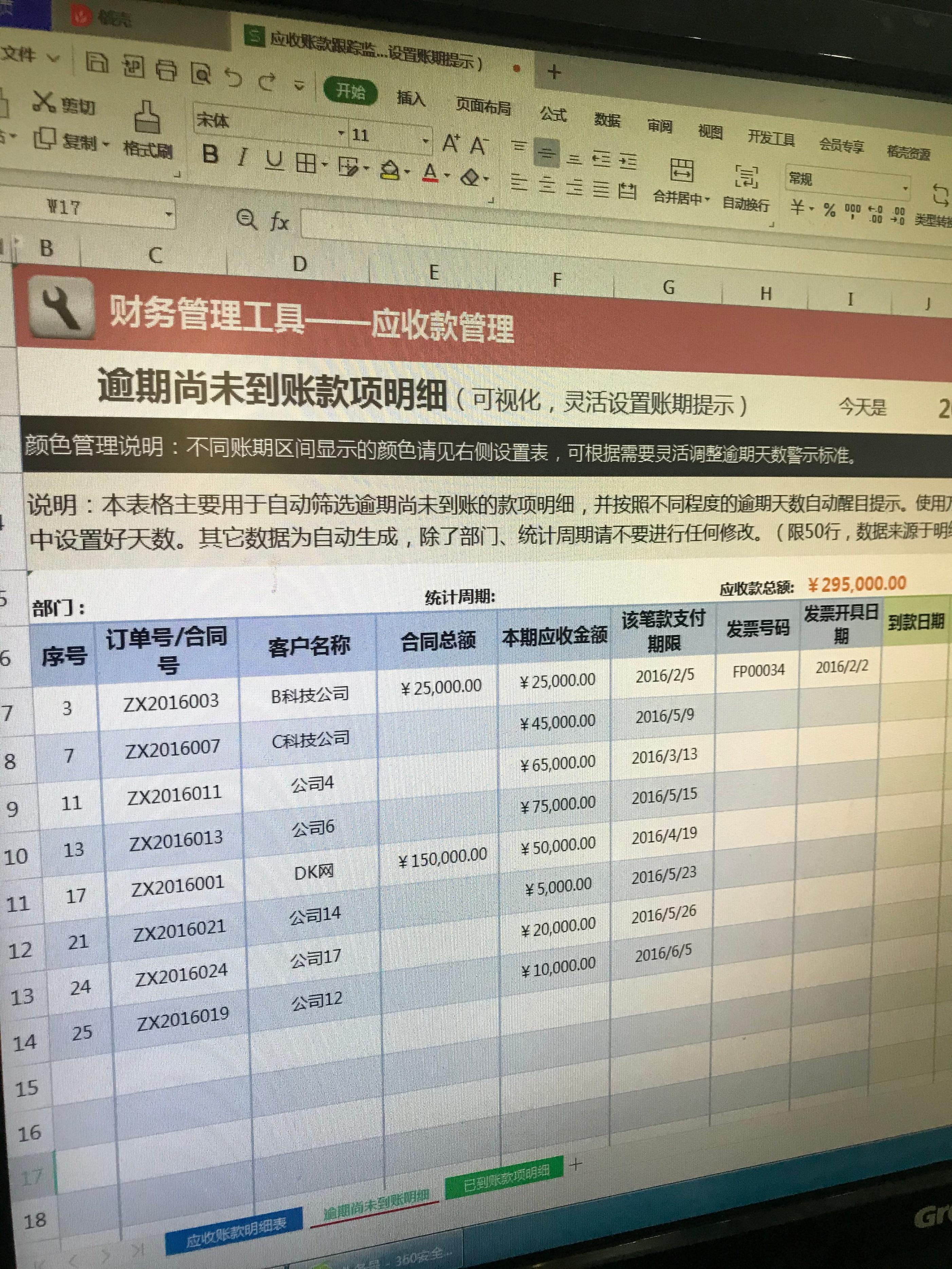The width and height of the screenshot is (952, 1269).
Task: Expand the 合并居中 dropdown arrow
Action: (708, 200)
